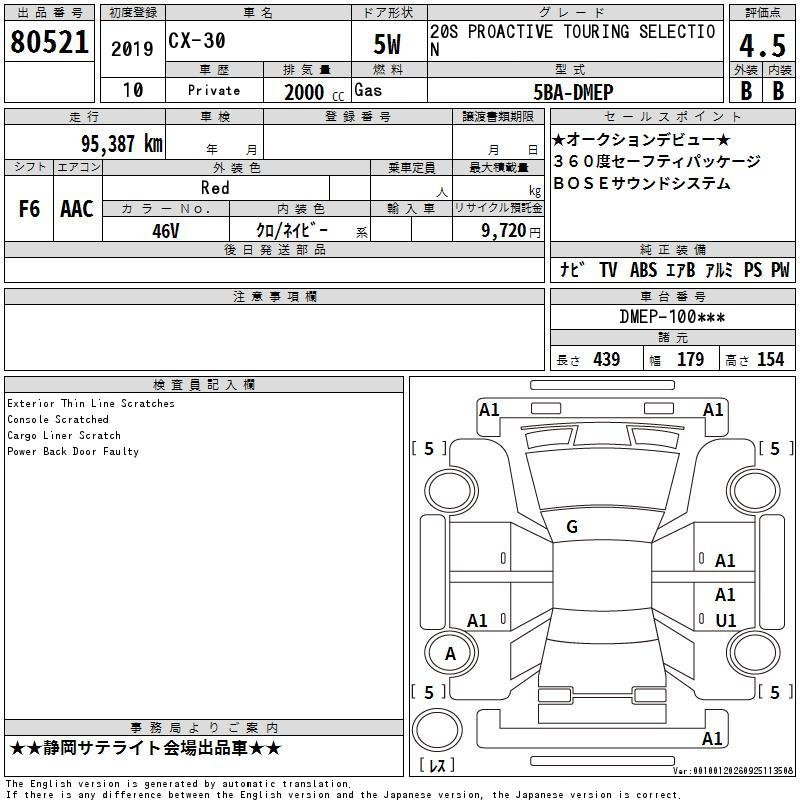The image size is (800, 800).
Task: Click the 360度セーフティパッケージ line
Action: pos(657,161)
